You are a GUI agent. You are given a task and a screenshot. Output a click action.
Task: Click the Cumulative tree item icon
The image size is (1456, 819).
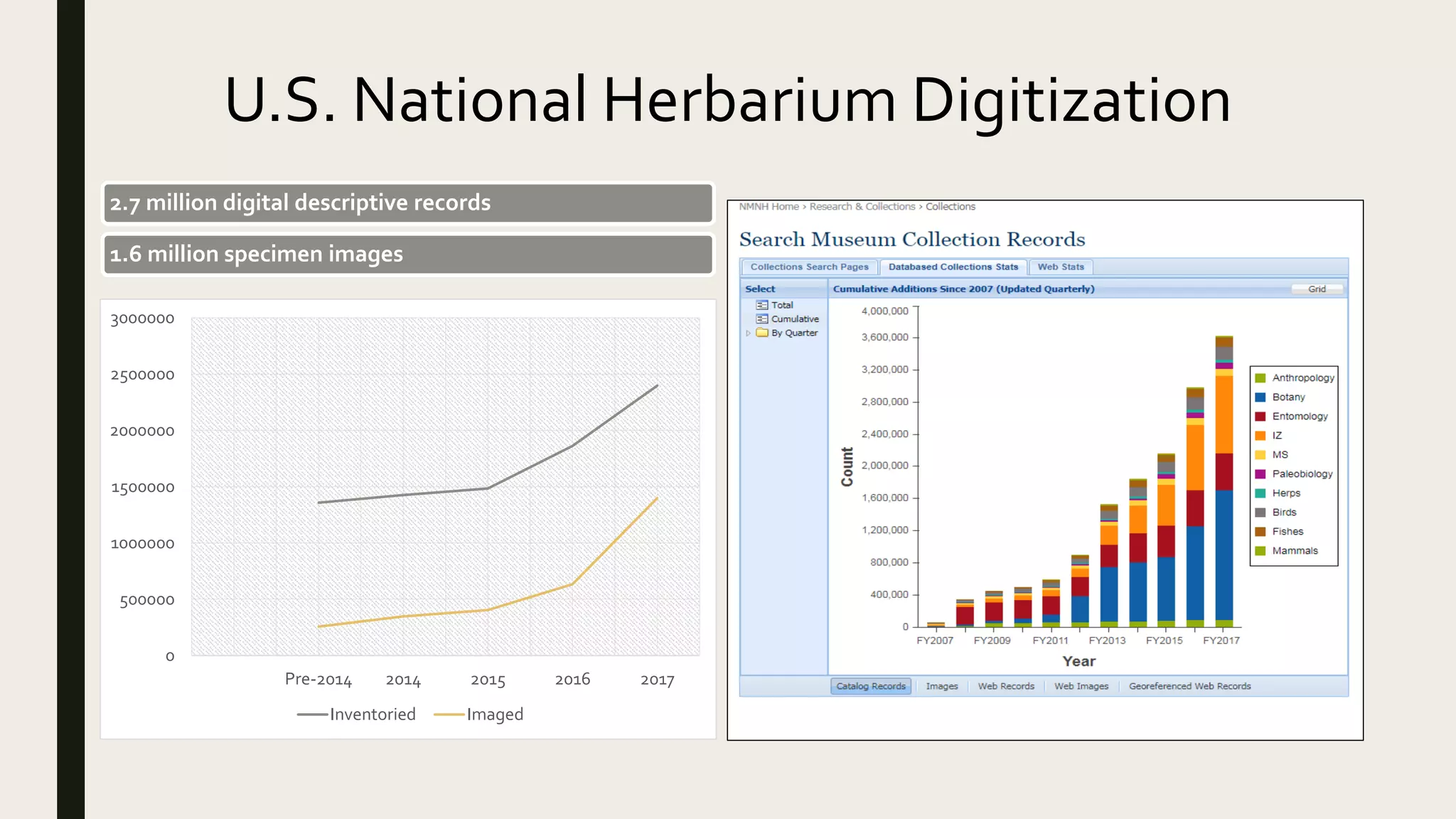click(x=762, y=319)
